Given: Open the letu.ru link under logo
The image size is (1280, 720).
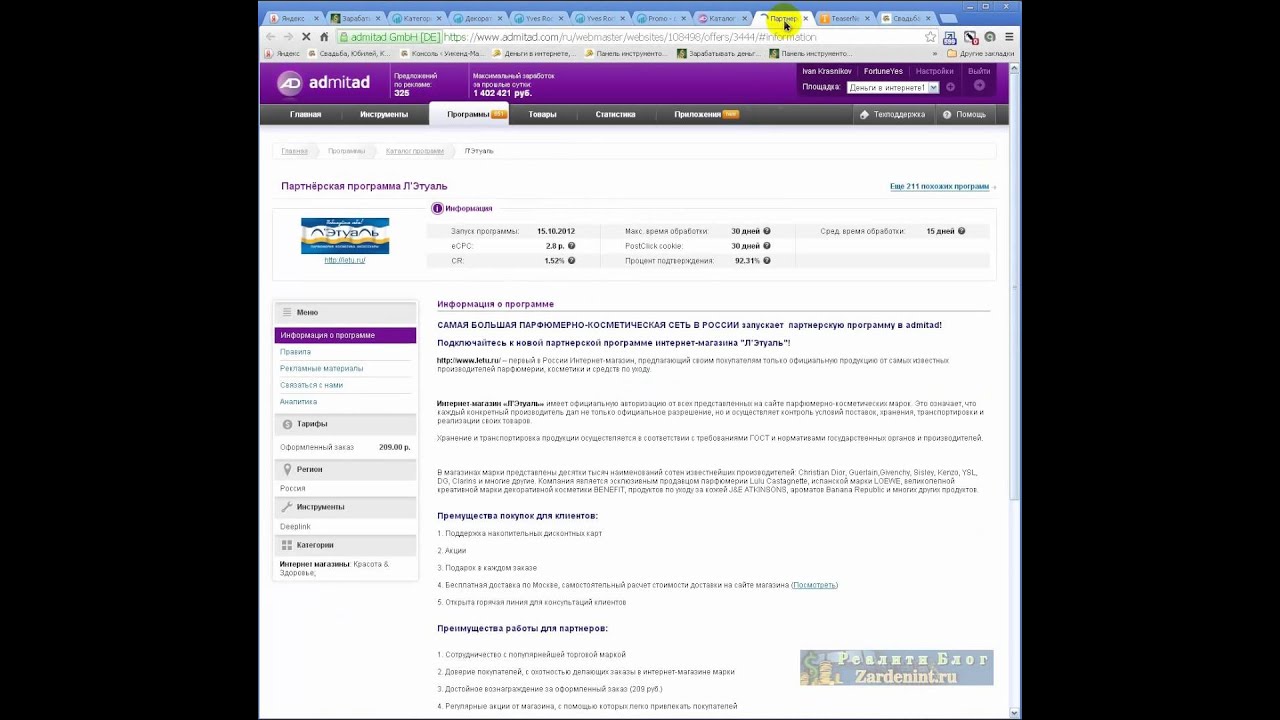Looking at the screenshot, I should tap(344, 260).
